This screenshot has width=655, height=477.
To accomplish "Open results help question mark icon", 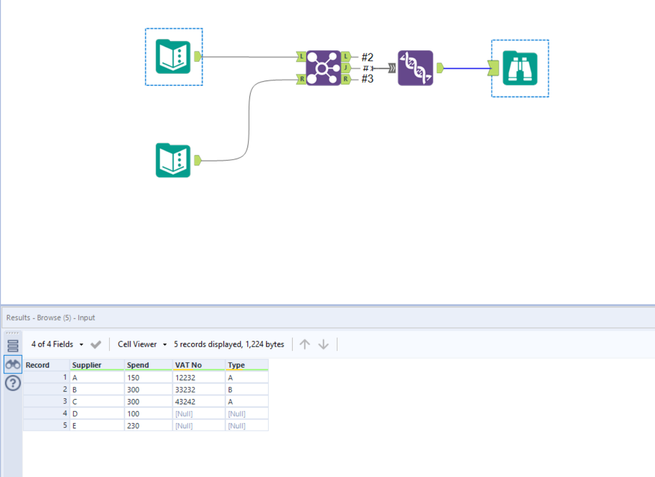I will click(x=13, y=383).
